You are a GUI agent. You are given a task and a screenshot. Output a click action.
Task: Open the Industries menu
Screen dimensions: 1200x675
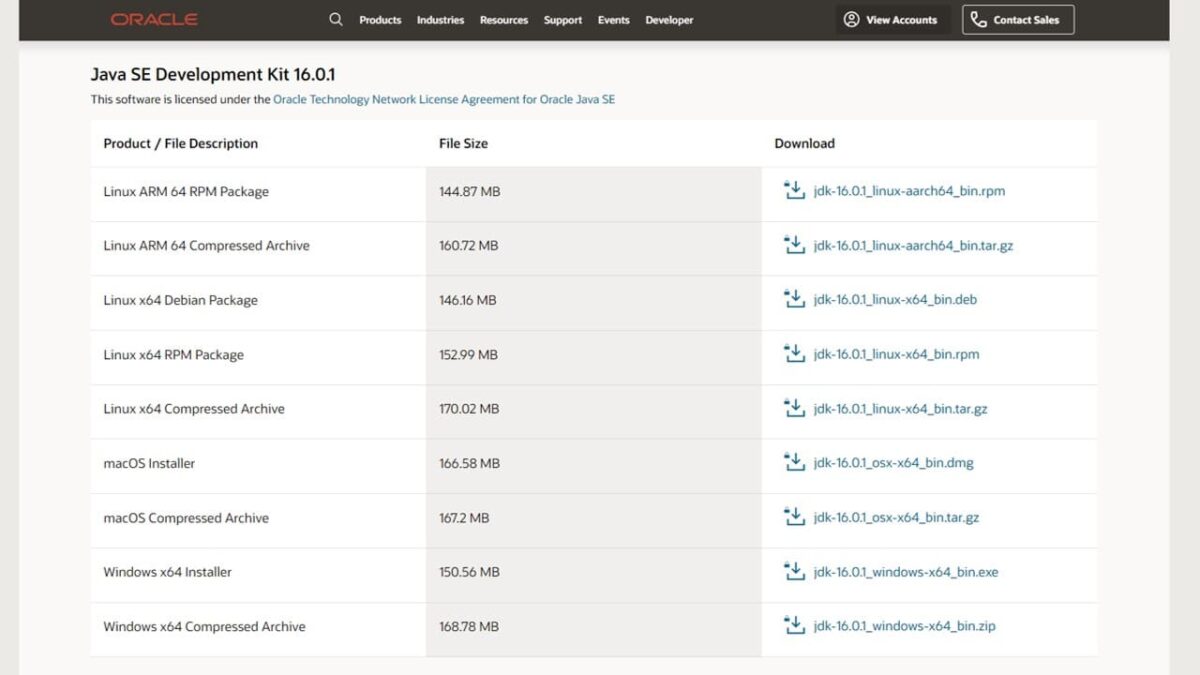pyautogui.click(x=440, y=20)
